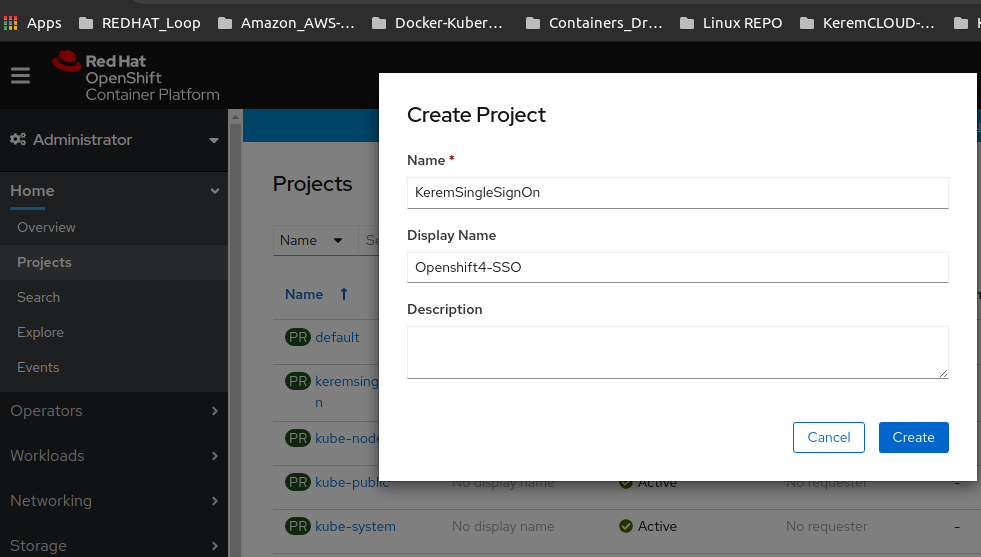Viewport: 981px width, 557px height.
Task: Open the REDHAT_Loop bookmark folder
Action: pos(140,23)
